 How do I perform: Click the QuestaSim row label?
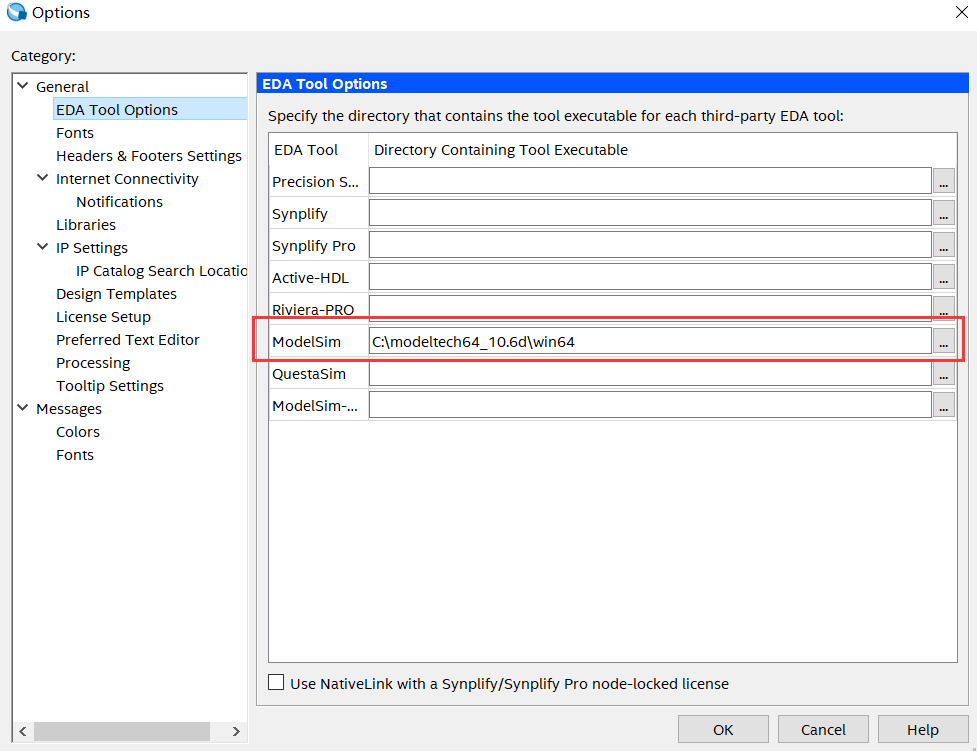(x=308, y=373)
